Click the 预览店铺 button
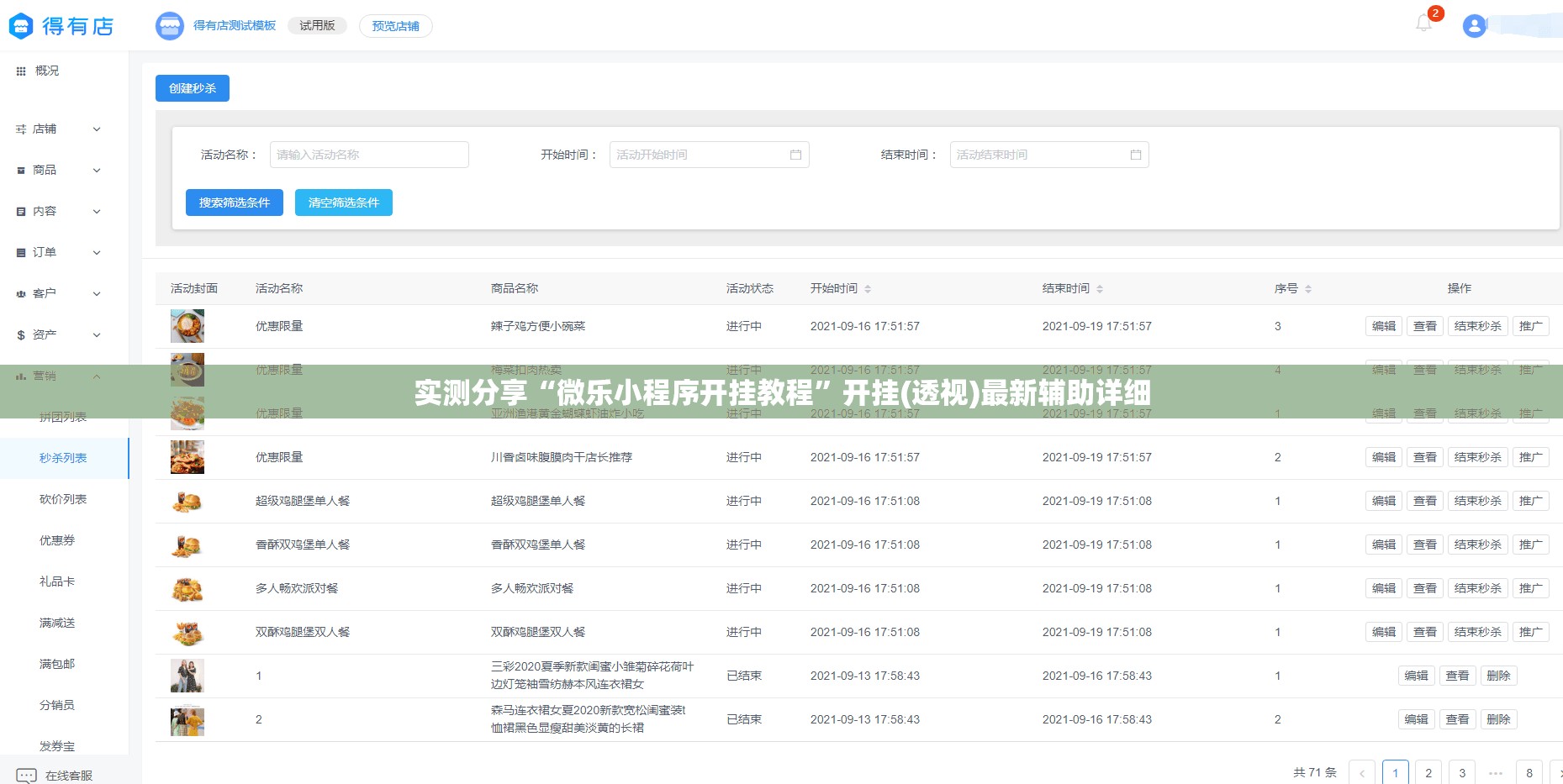Image resolution: width=1563 pixels, height=784 pixels. [x=396, y=26]
